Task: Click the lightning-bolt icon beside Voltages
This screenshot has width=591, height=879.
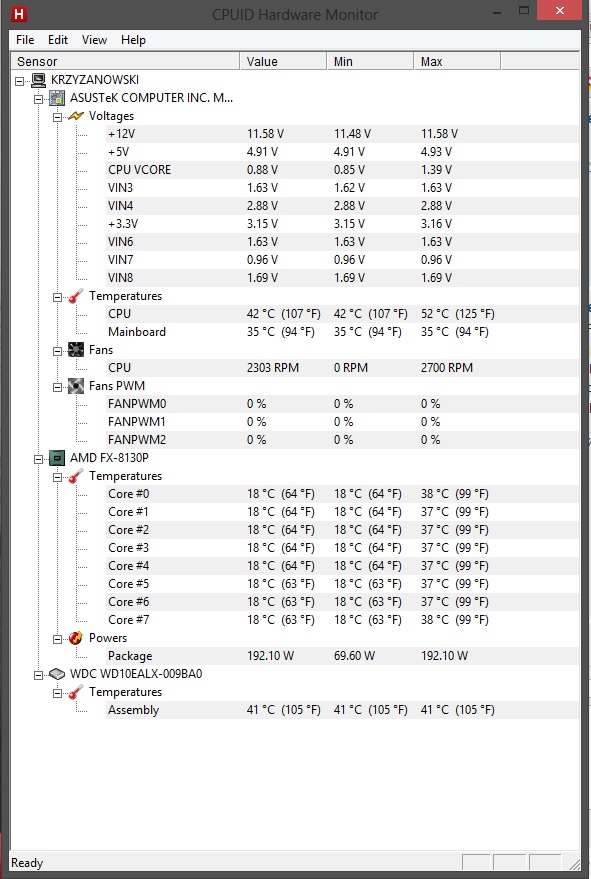Action: click(76, 116)
